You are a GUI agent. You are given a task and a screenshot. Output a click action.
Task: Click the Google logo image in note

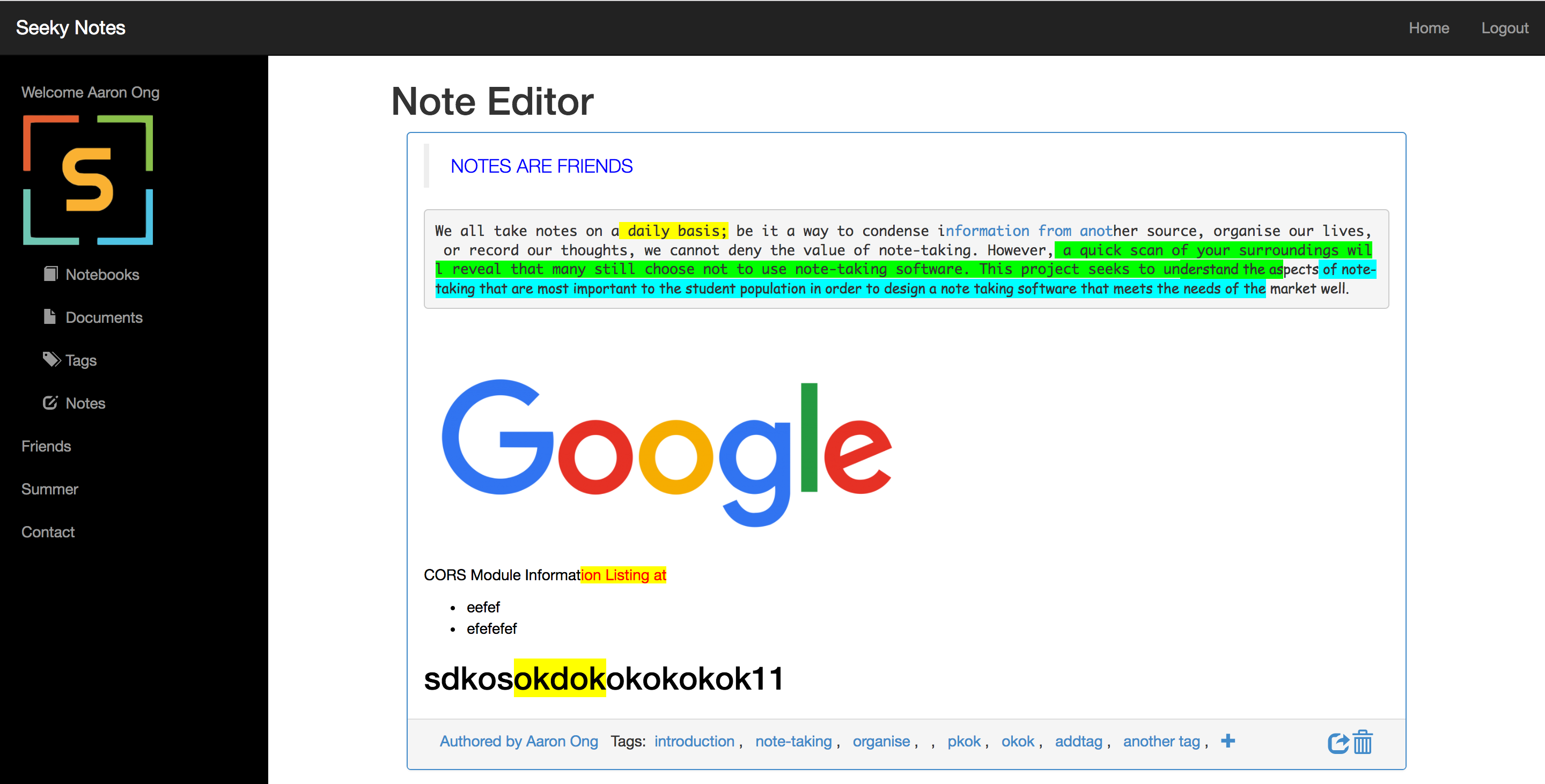pos(666,453)
